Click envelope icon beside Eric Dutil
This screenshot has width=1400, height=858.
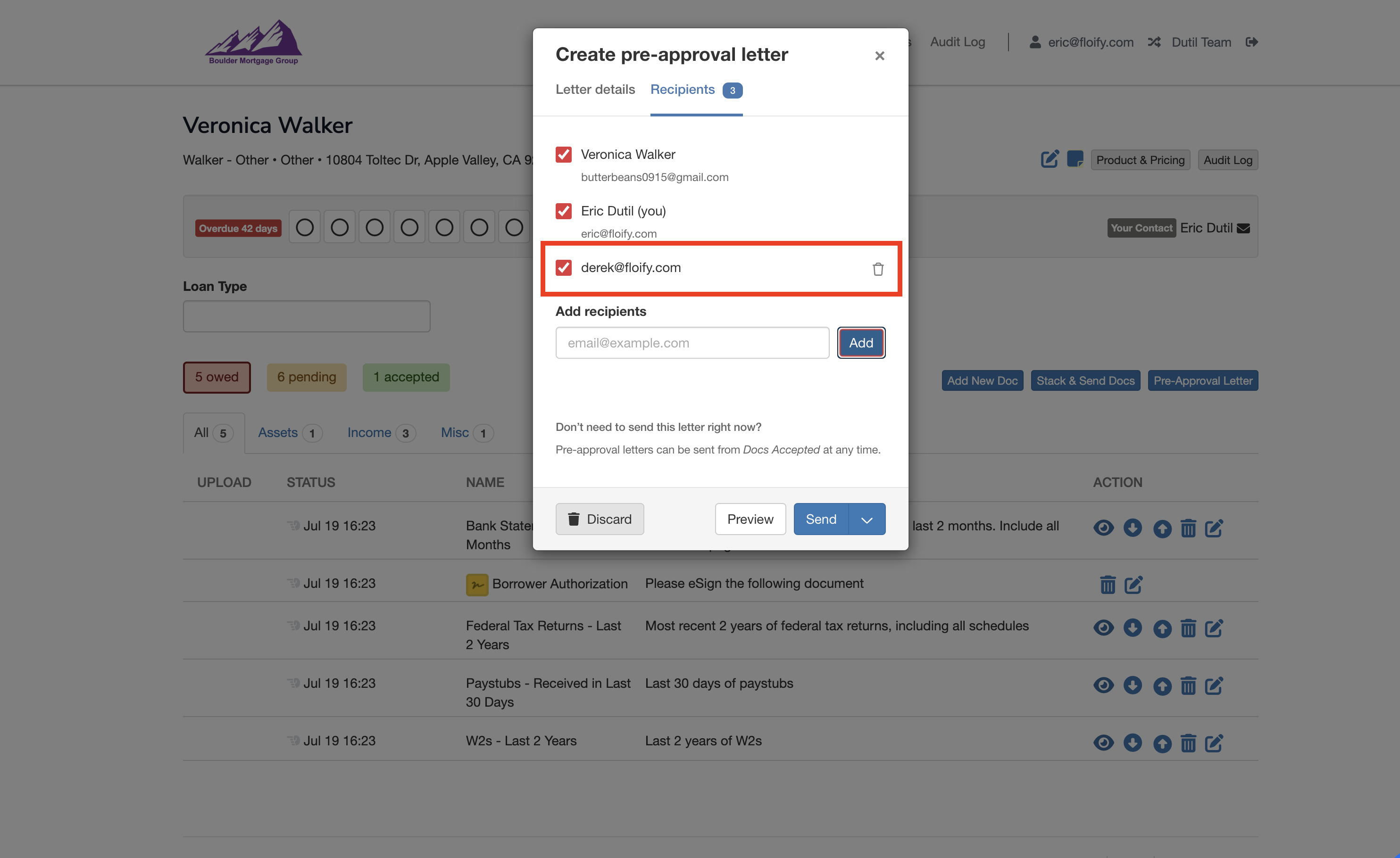pos(1243,228)
